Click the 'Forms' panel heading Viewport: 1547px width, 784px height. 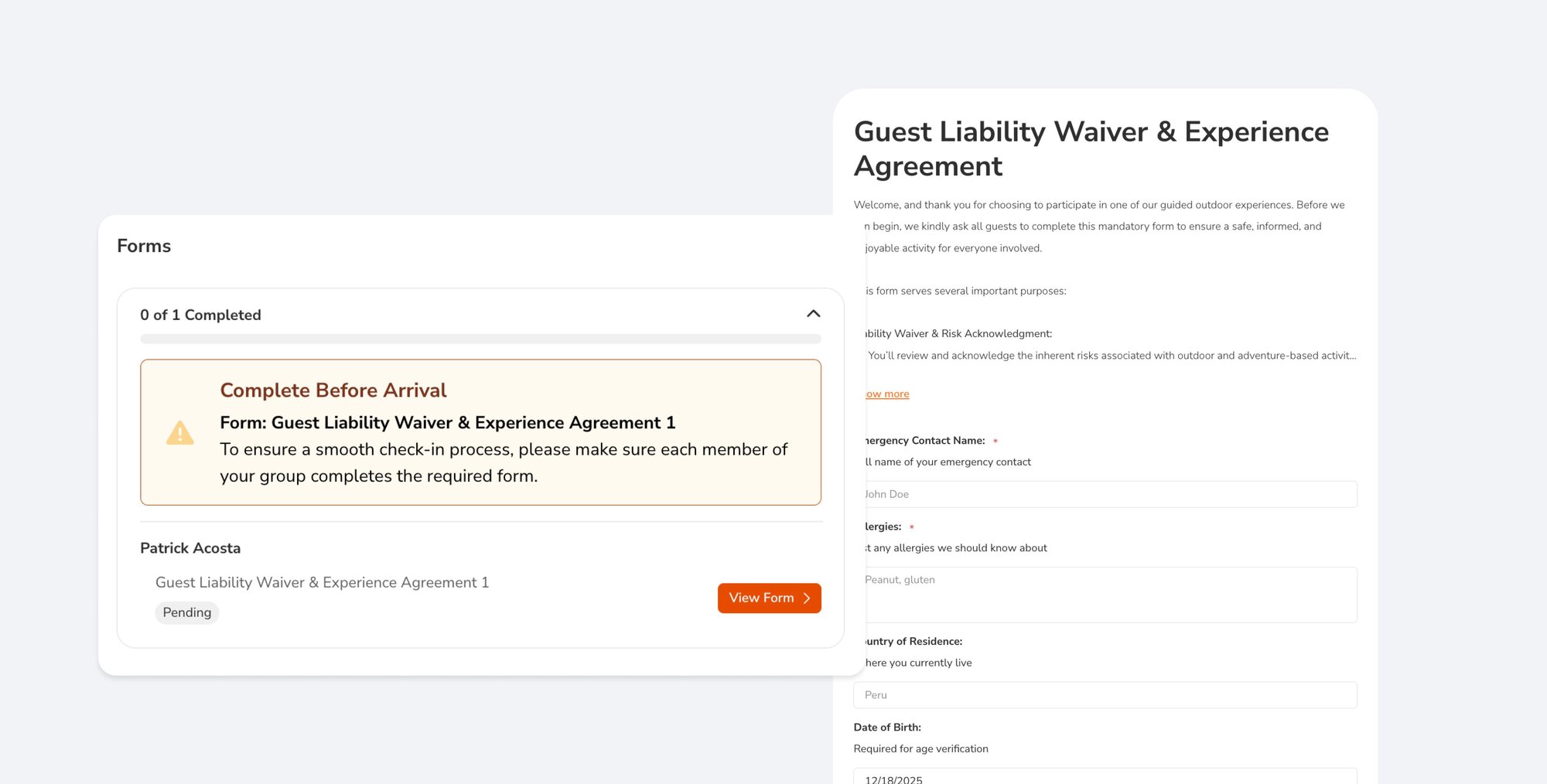click(144, 245)
